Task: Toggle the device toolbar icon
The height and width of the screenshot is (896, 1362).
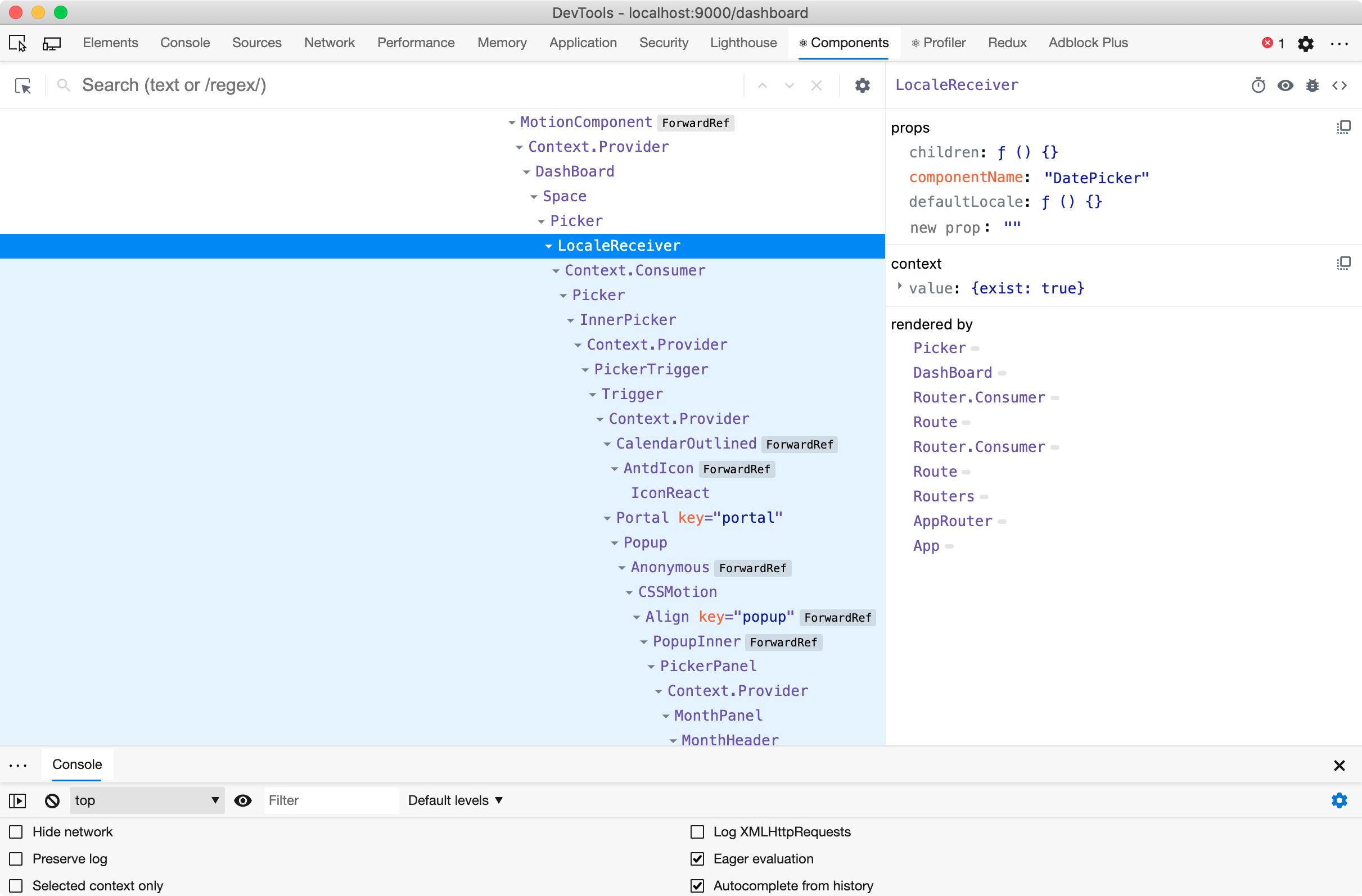Action: point(52,43)
